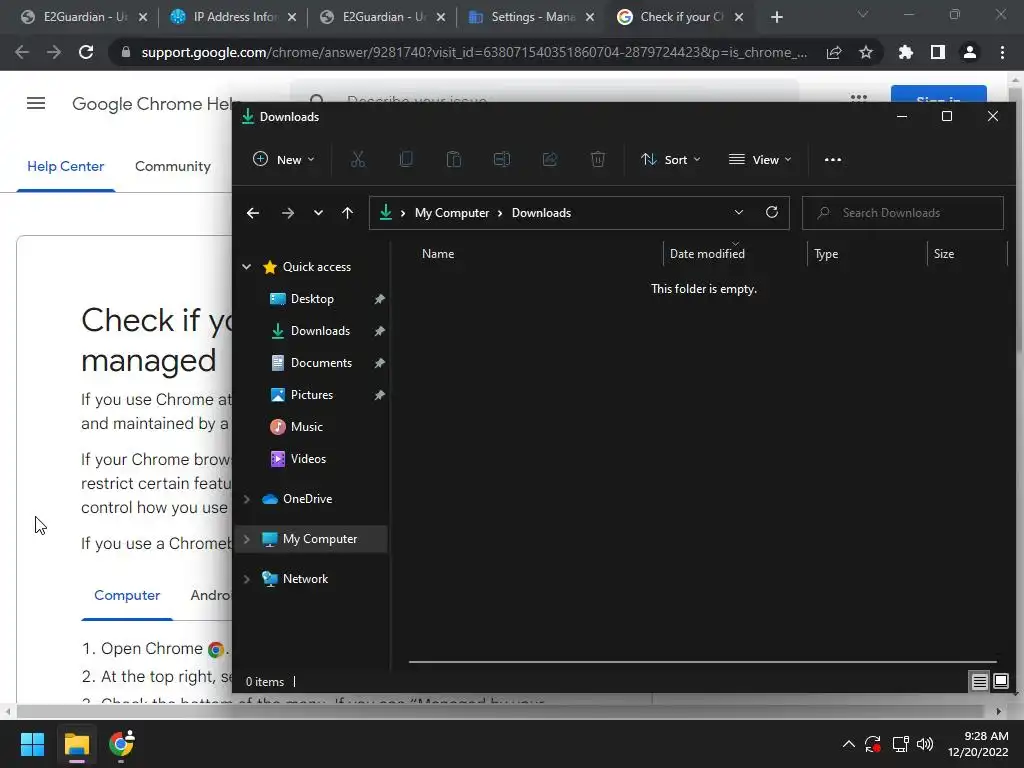
Task: Click the Cut scissors icon in Explorer toolbar
Action: pos(358,159)
